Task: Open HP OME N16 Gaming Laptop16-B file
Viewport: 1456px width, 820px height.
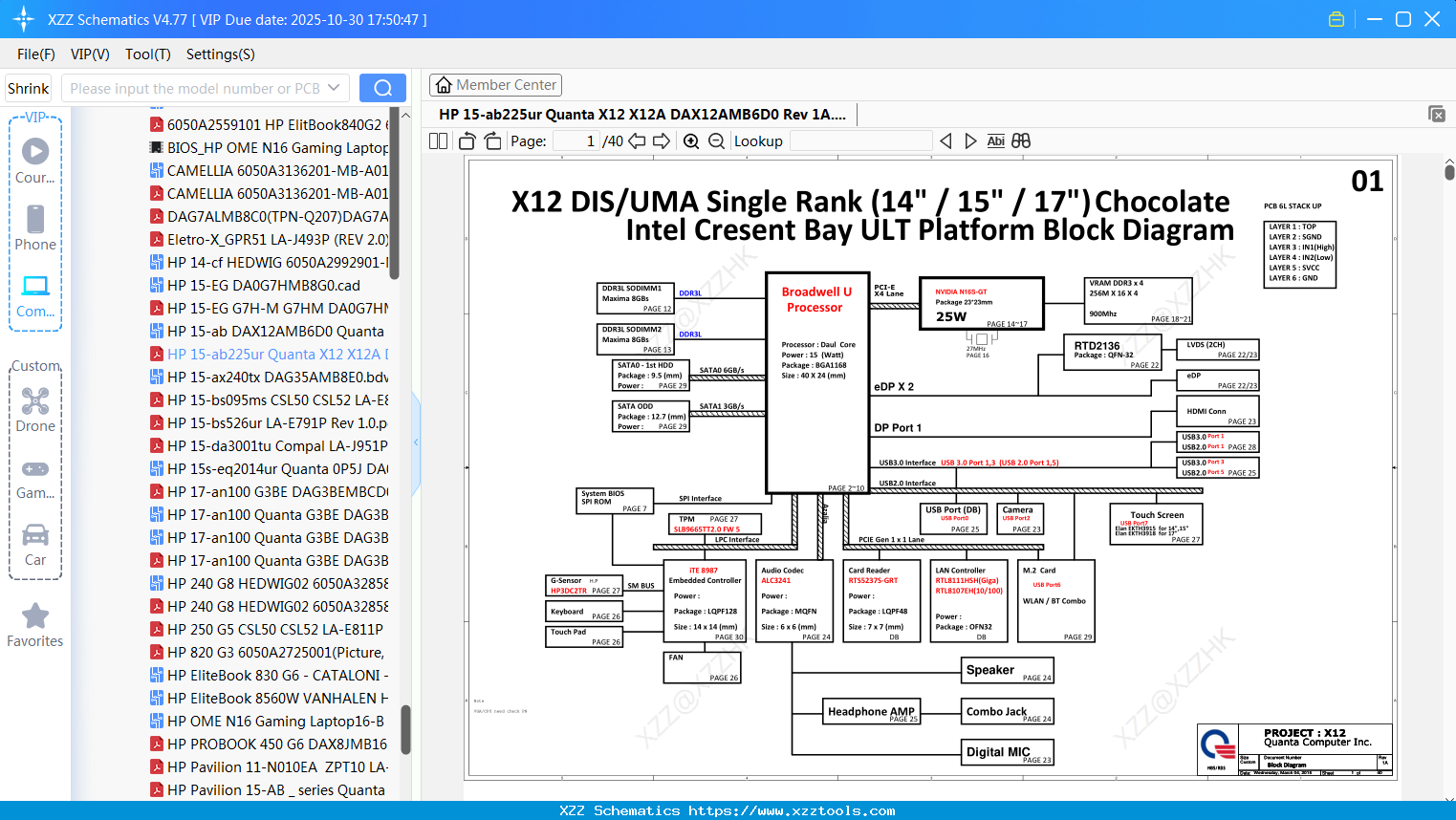Action: [268, 722]
